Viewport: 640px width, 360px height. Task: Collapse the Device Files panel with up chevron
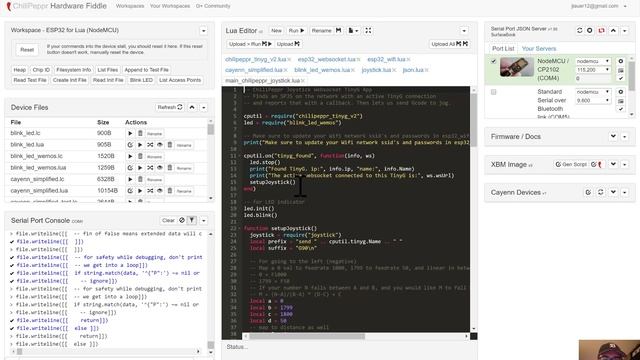tap(192, 107)
